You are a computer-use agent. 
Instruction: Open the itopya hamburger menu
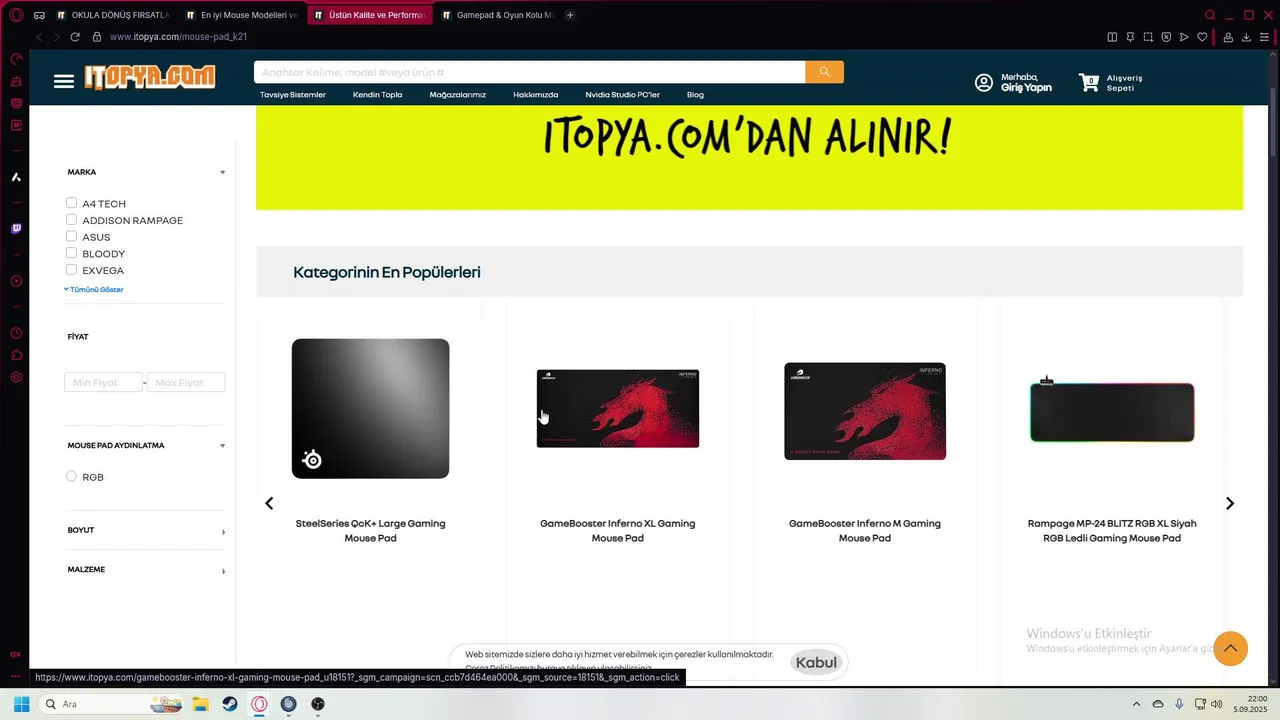[64, 81]
